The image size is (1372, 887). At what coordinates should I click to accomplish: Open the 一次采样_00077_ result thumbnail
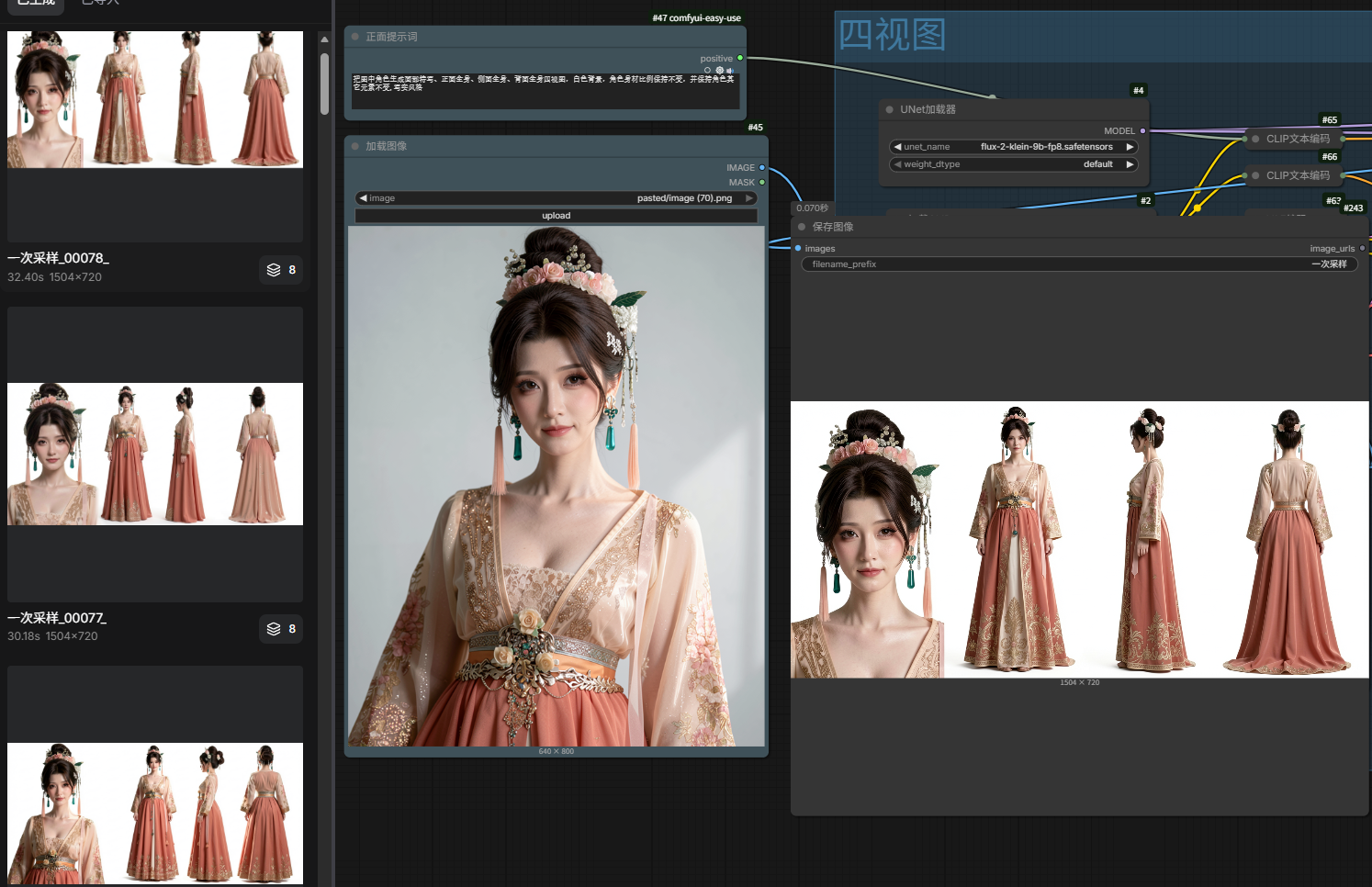[x=155, y=454]
